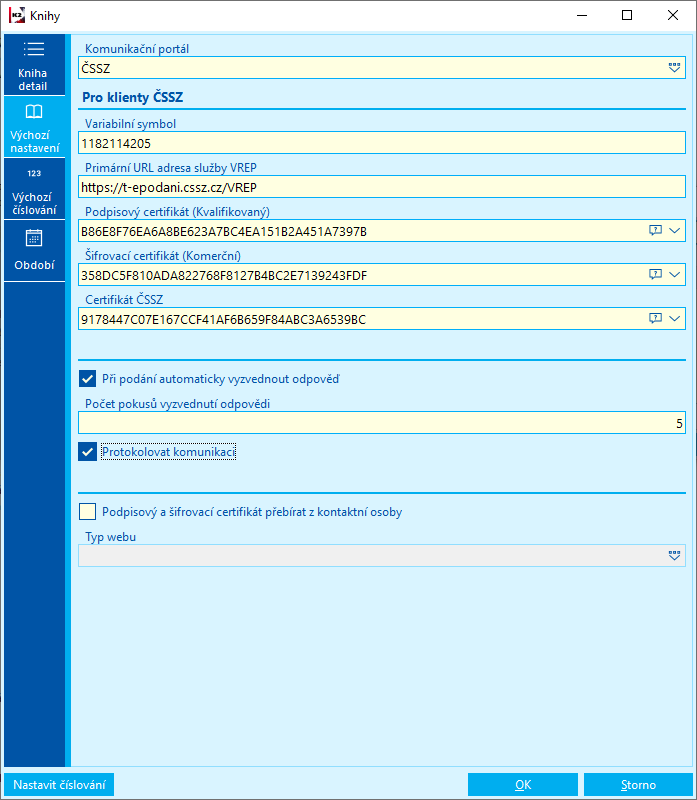The image size is (697, 800).
Task: Maximize the Knihy window
Action: tap(627, 15)
